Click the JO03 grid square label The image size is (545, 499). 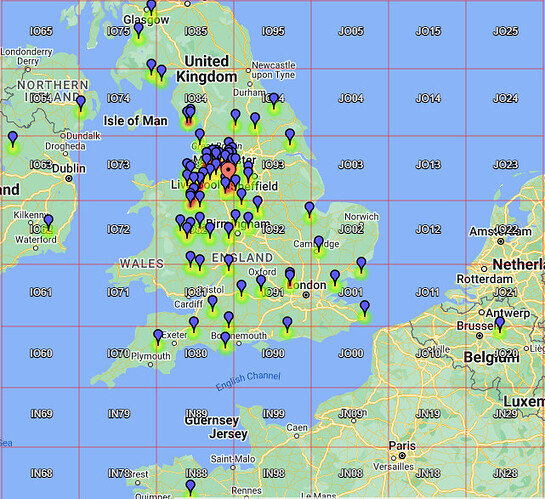coord(351,164)
